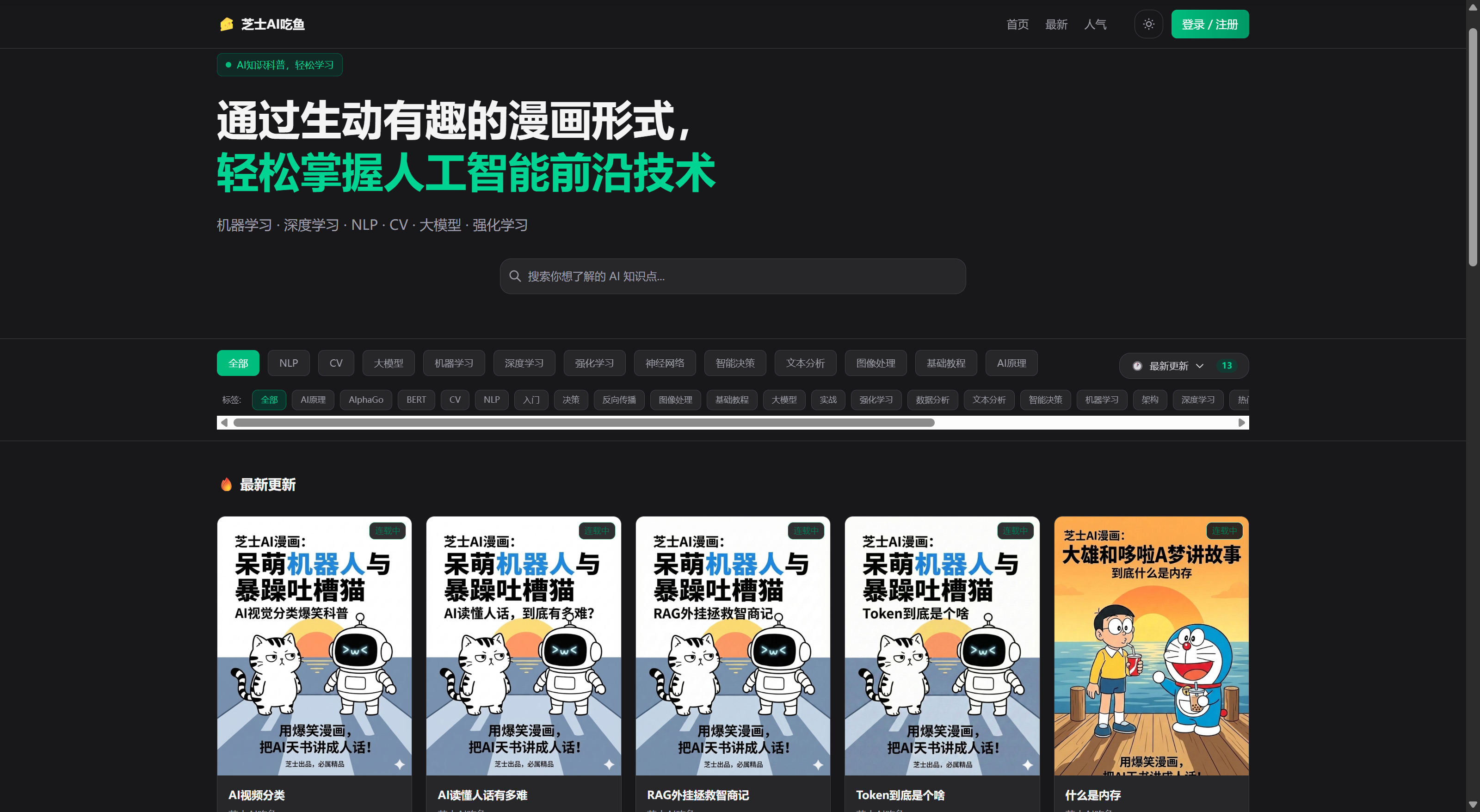Click the chevron arrow in sort selector
This screenshot has height=812, width=1480.
pos(1200,366)
